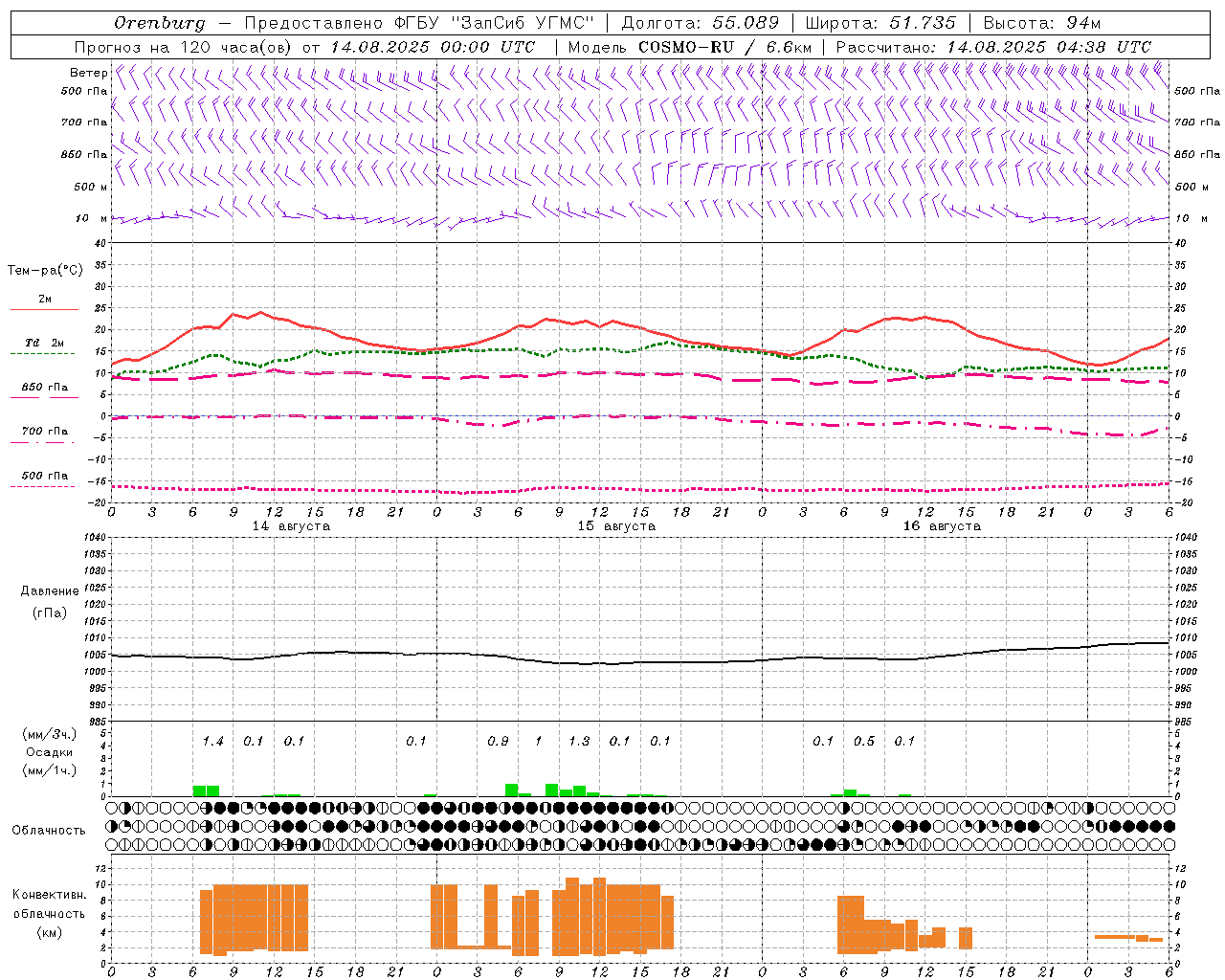
Task: Select the 500 гПа temperature legend line
Action: 44,486
